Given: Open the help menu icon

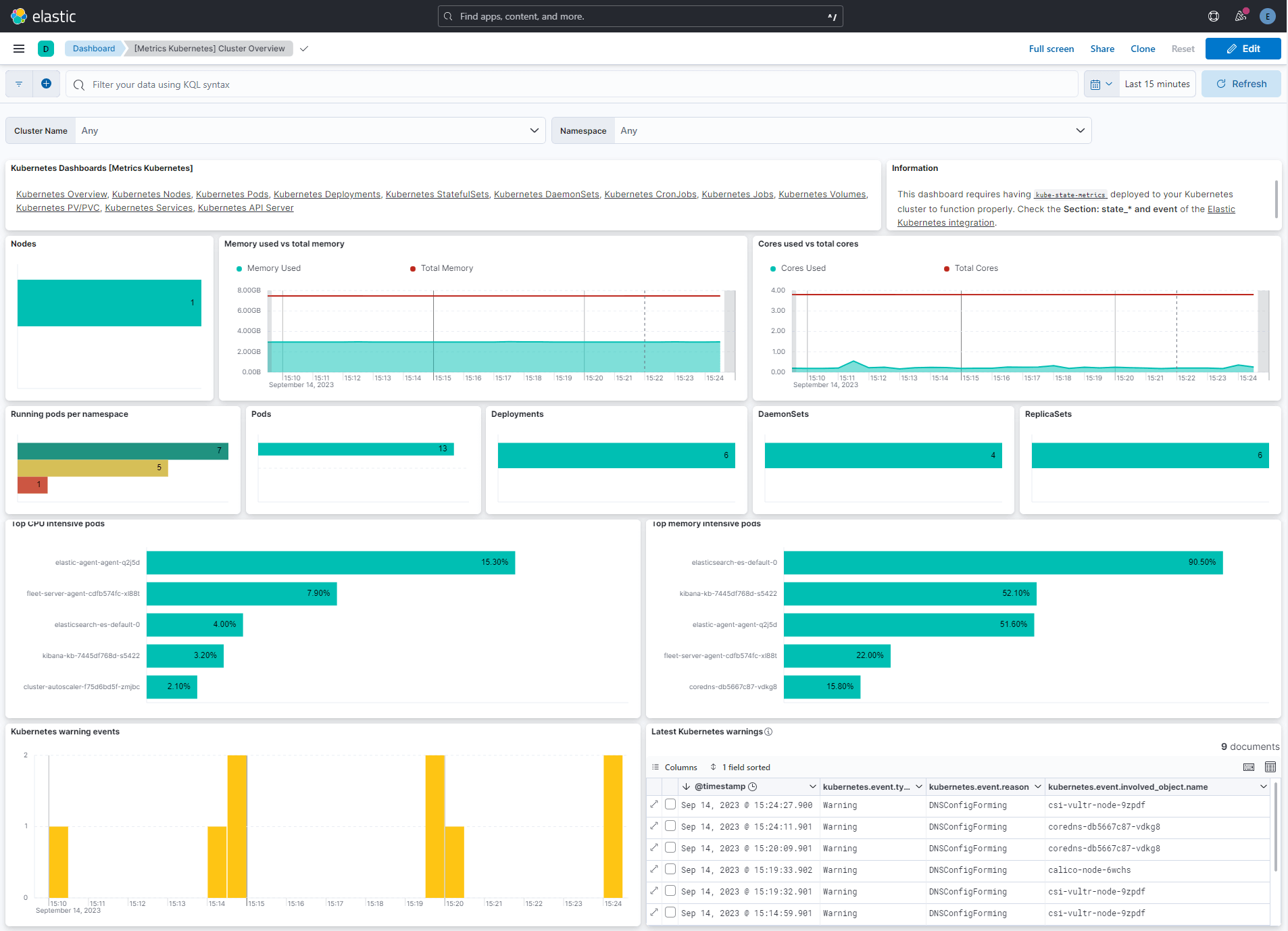Looking at the screenshot, I should (x=1214, y=16).
